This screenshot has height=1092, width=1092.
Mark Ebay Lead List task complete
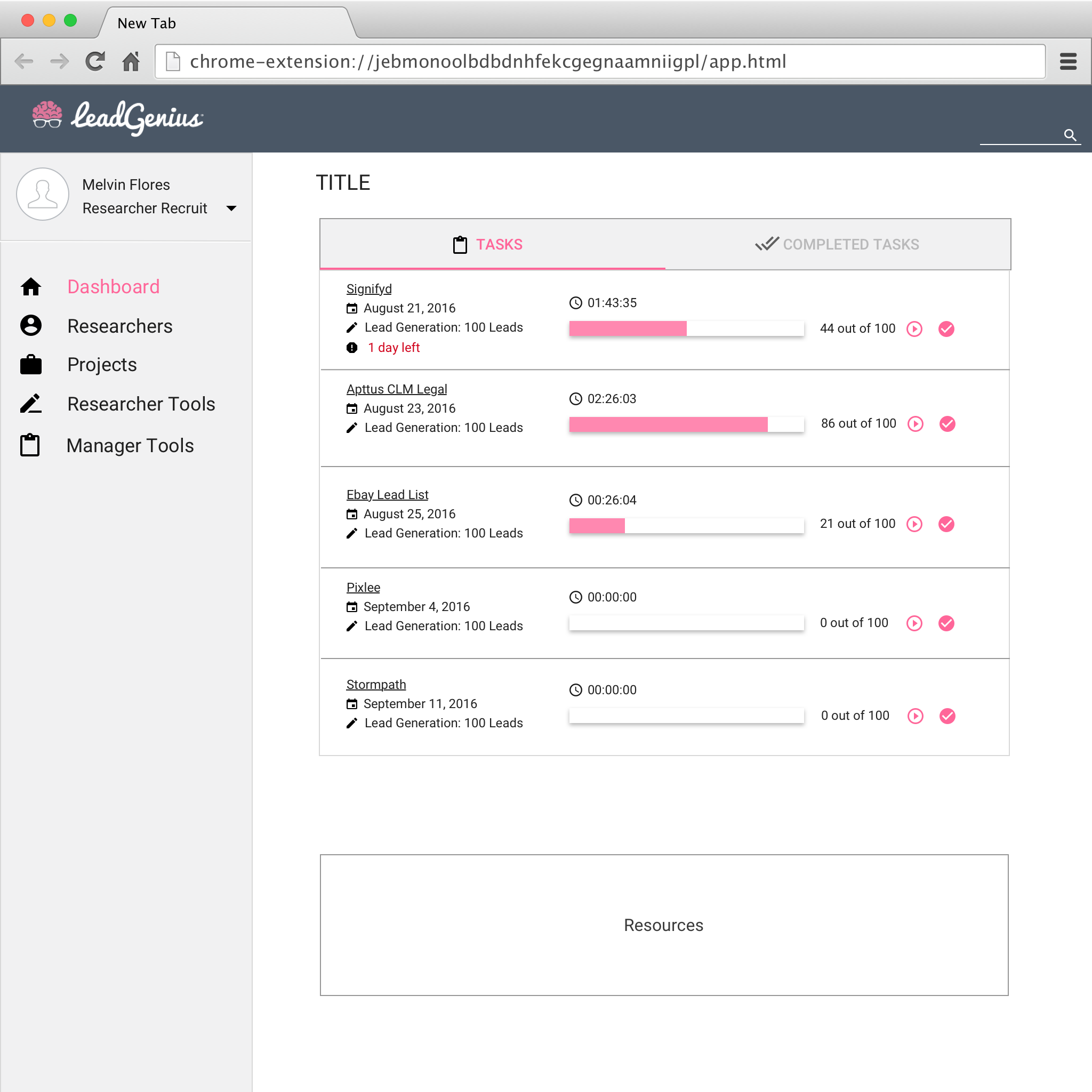[946, 524]
